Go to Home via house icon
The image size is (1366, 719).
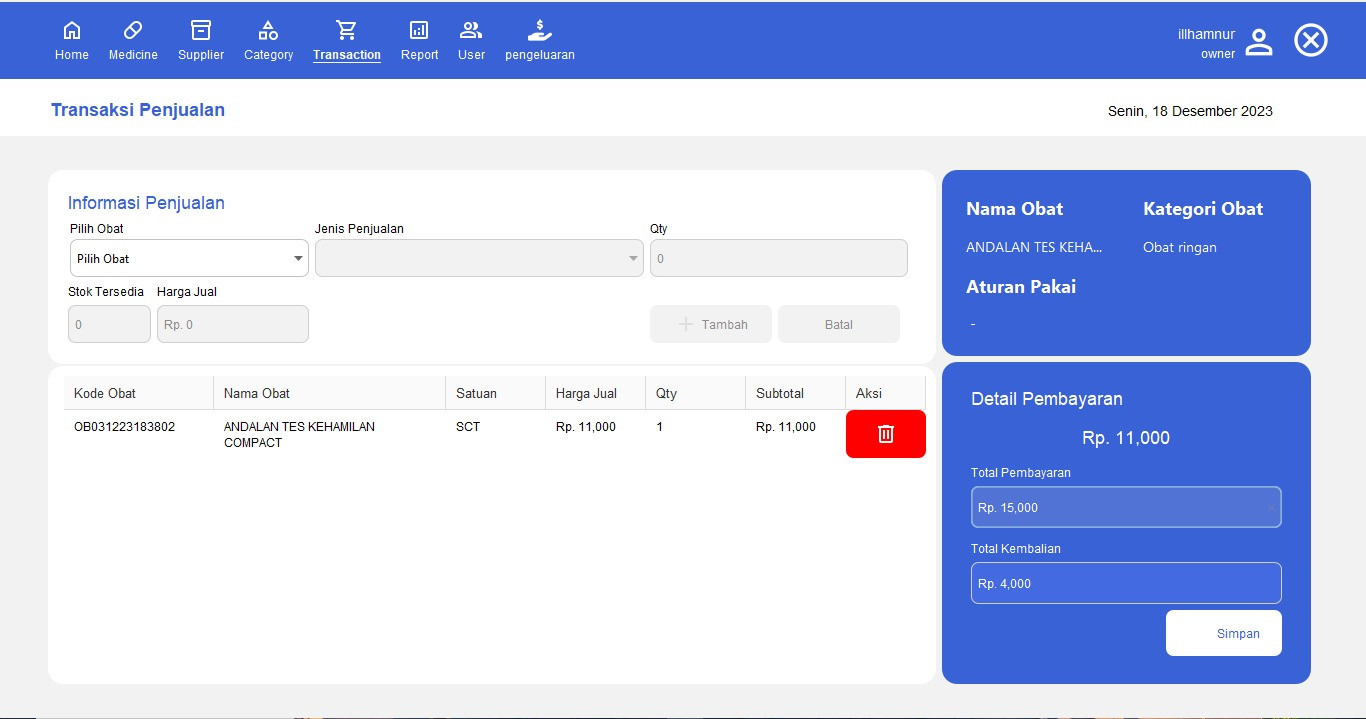(x=72, y=31)
